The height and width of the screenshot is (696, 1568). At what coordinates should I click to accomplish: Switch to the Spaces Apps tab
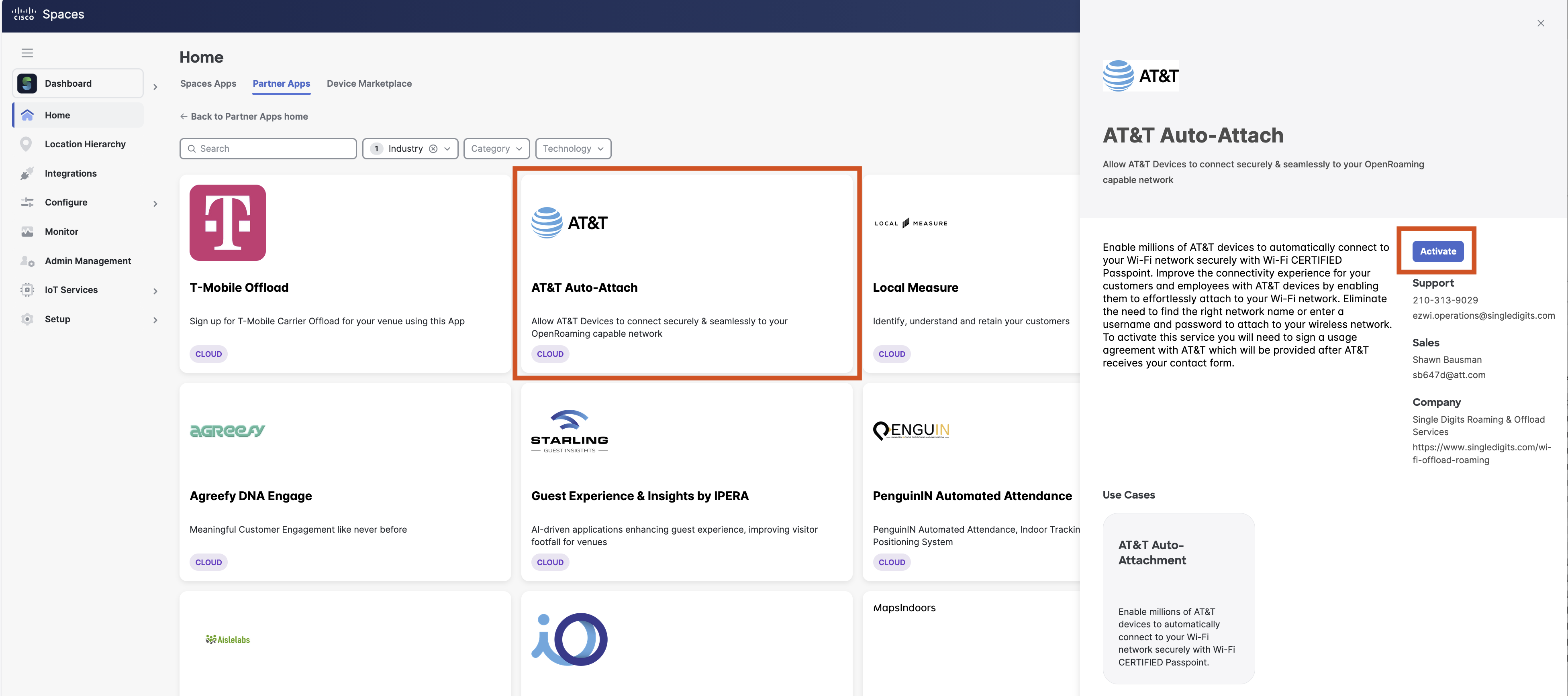coord(208,83)
